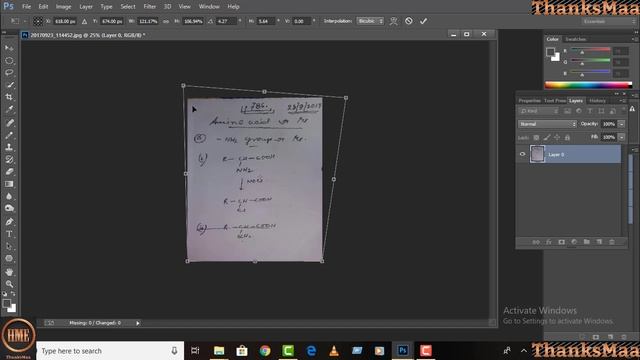Open the Window menu
The height and width of the screenshot is (360, 640).
pos(209,7)
